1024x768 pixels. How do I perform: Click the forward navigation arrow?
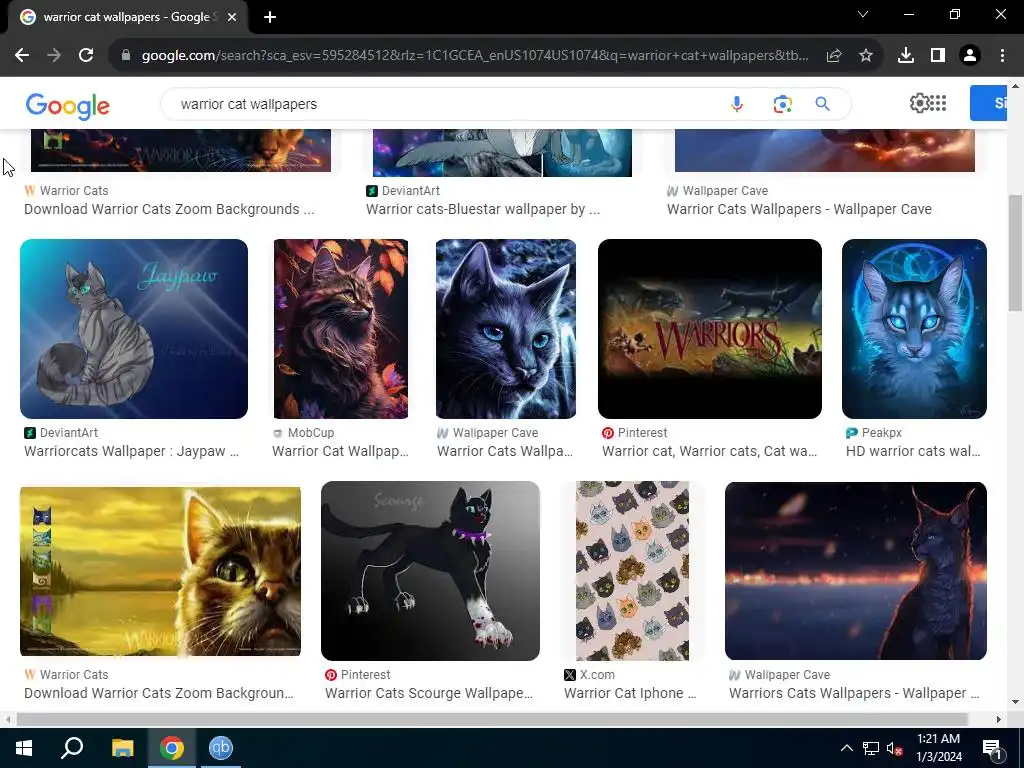click(54, 56)
